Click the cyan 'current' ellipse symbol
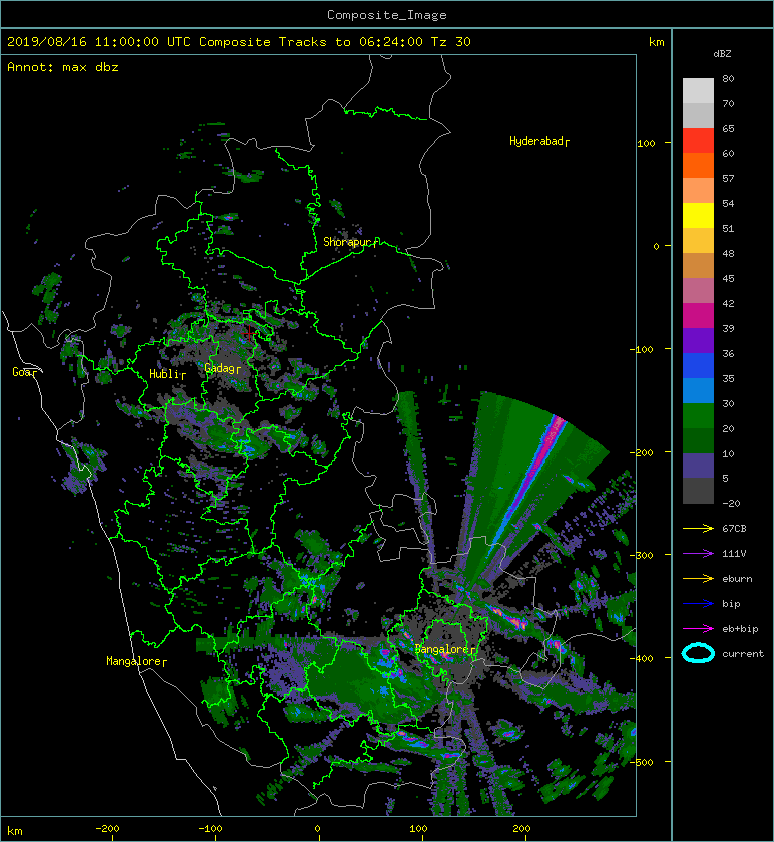 point(698,653)
